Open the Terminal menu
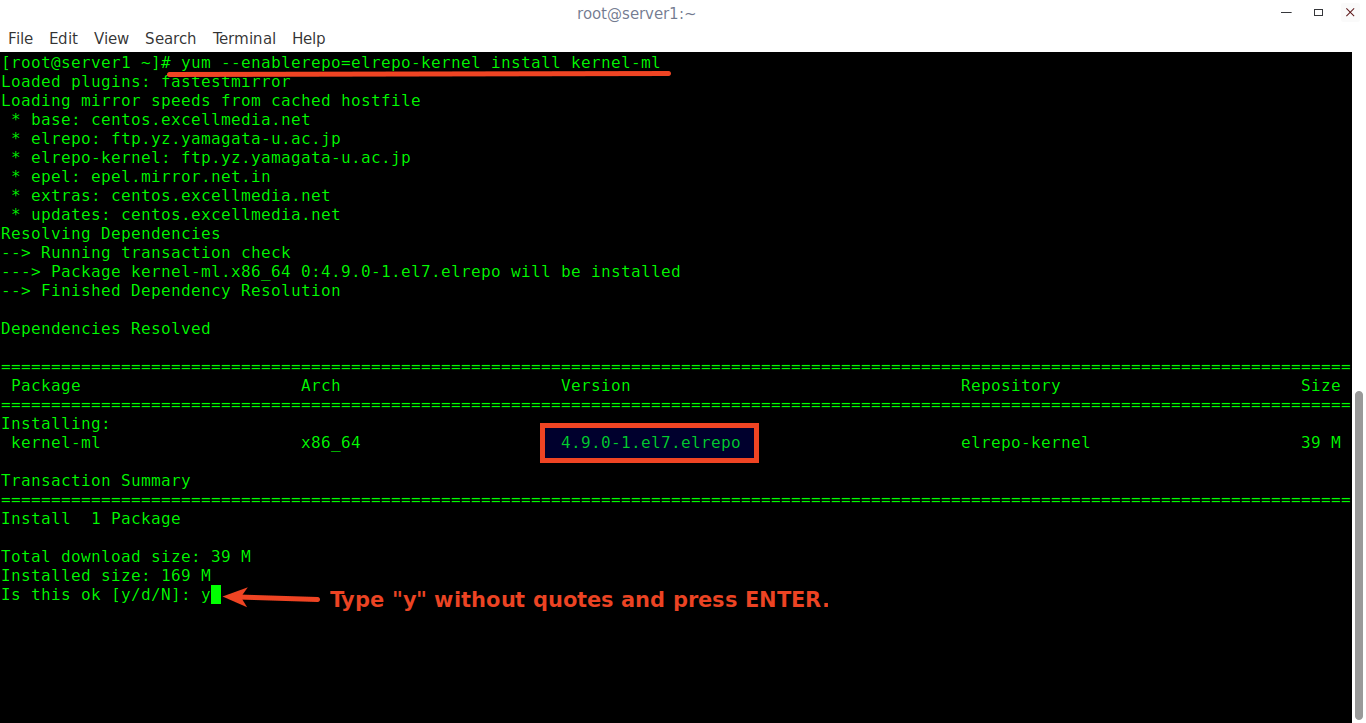Image resolution: width=1366 pixels, height=723 pixels. click(x=244, y=38)
